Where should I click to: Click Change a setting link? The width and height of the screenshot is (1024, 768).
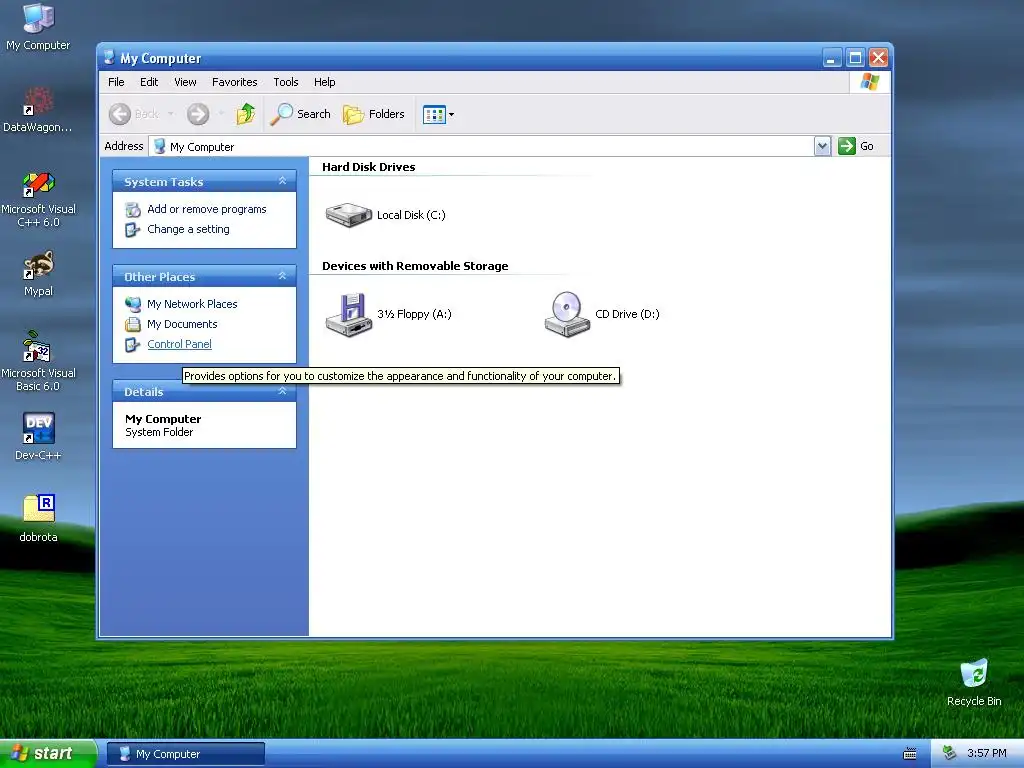(x=188, y=229)
